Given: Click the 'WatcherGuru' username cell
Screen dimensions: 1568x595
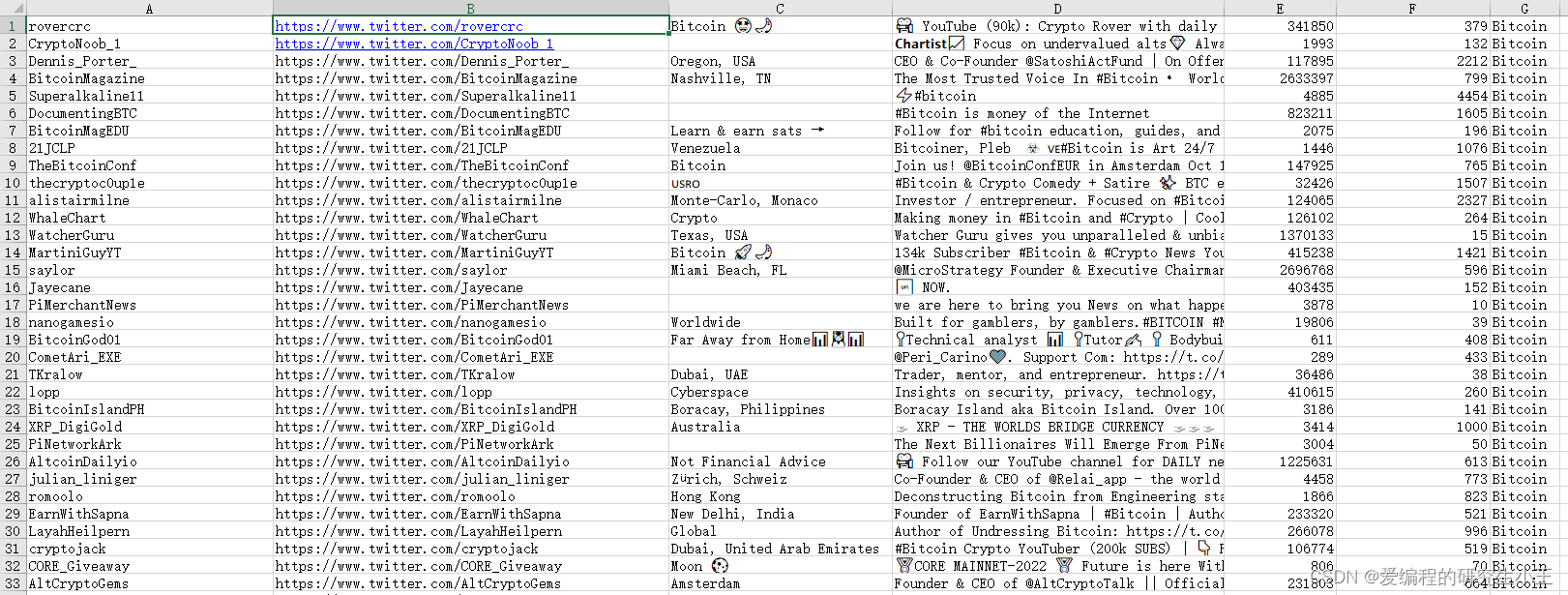Looking at the screenshot, I should point(149,235).
